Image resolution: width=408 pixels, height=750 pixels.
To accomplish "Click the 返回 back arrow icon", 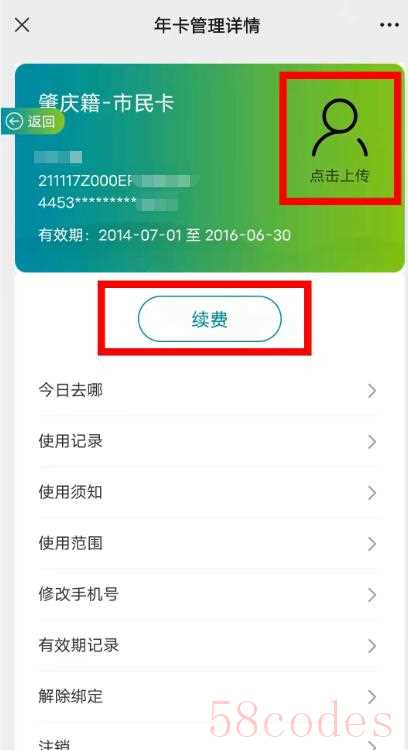I will click(14, 121).
